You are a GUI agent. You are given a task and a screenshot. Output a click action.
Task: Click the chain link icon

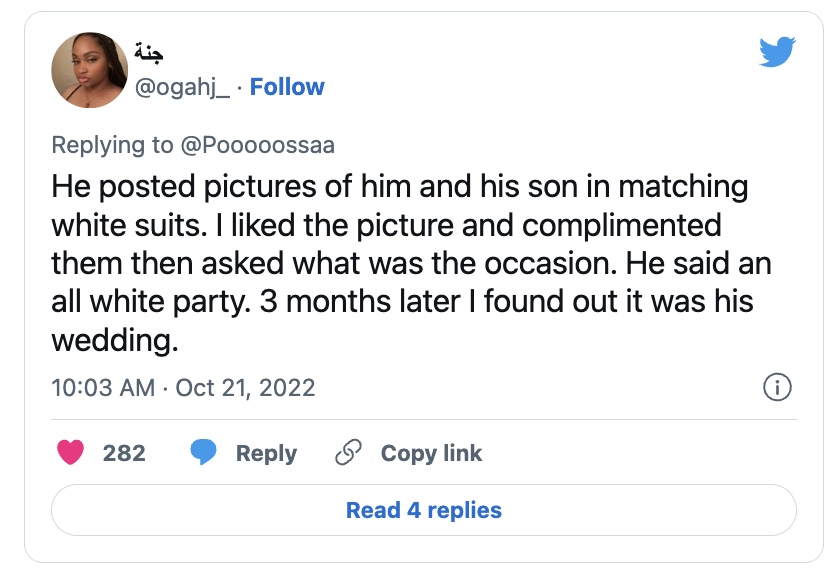[348, 453]
